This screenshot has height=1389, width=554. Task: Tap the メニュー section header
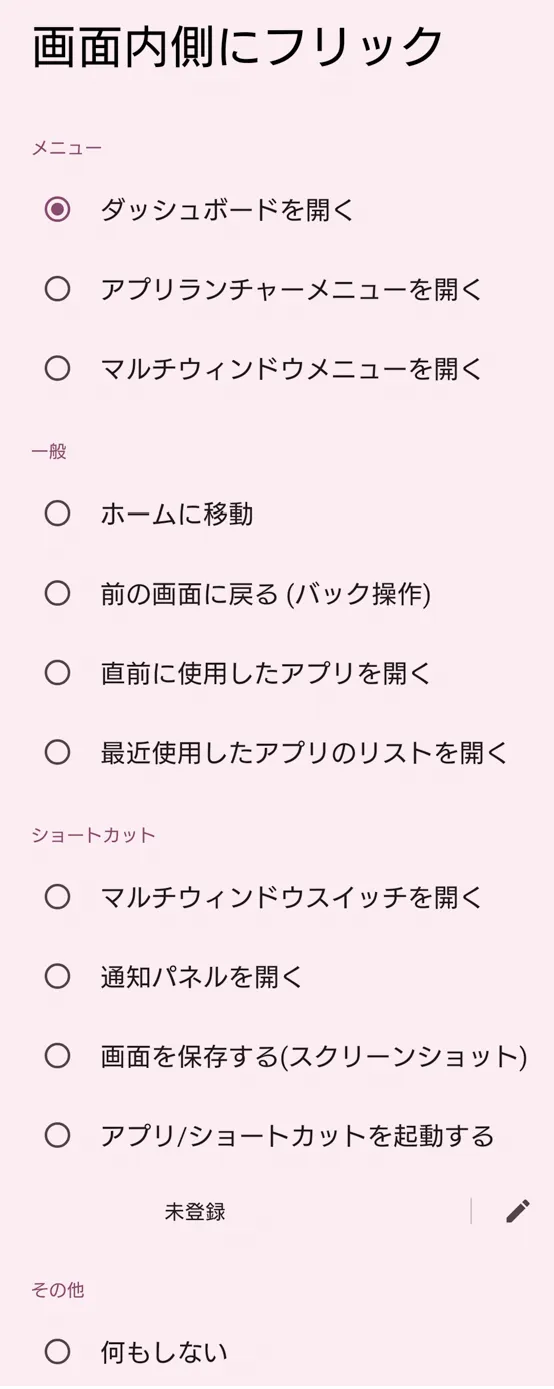(x=66, y=149)
